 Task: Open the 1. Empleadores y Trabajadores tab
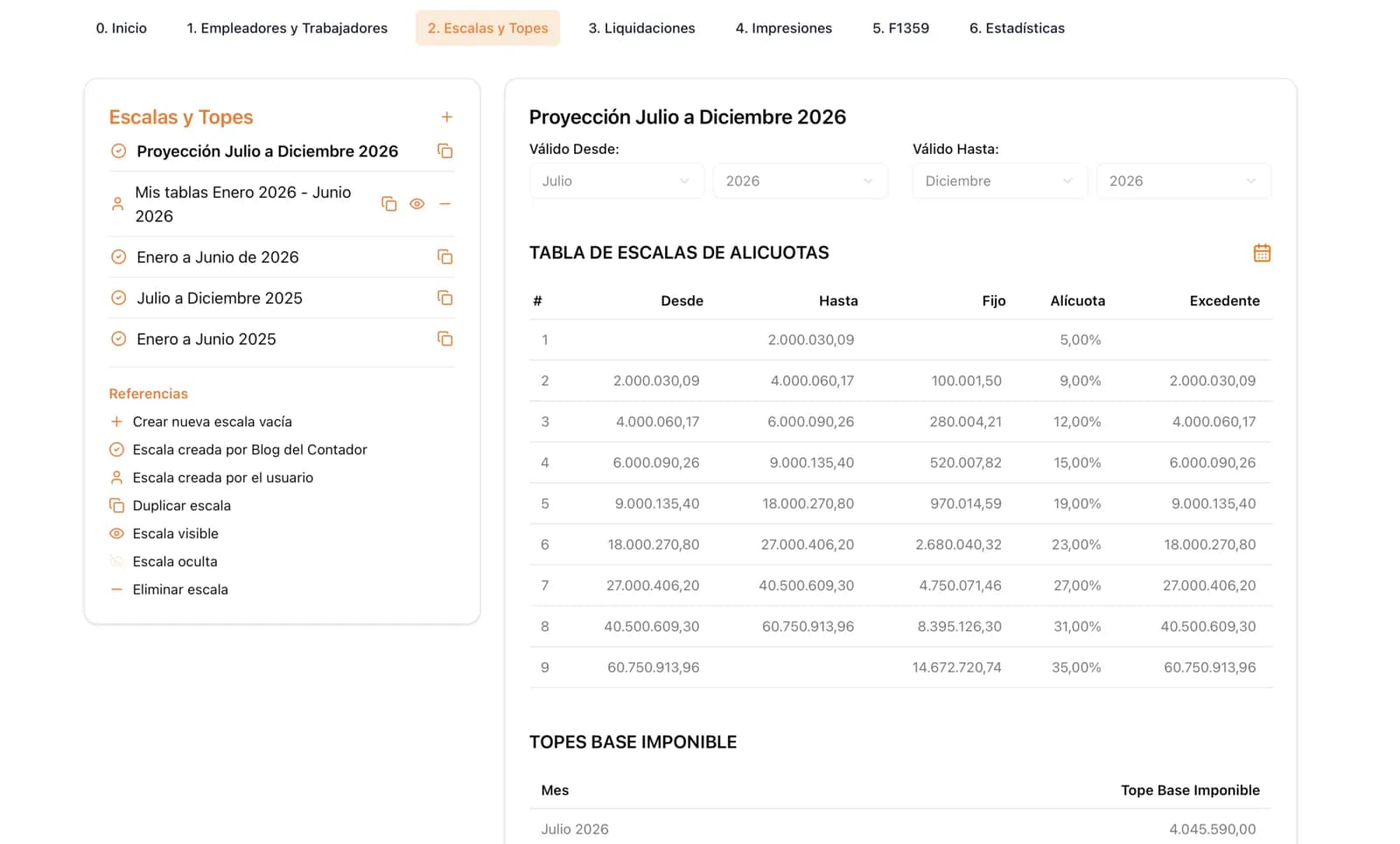(287, 28)
